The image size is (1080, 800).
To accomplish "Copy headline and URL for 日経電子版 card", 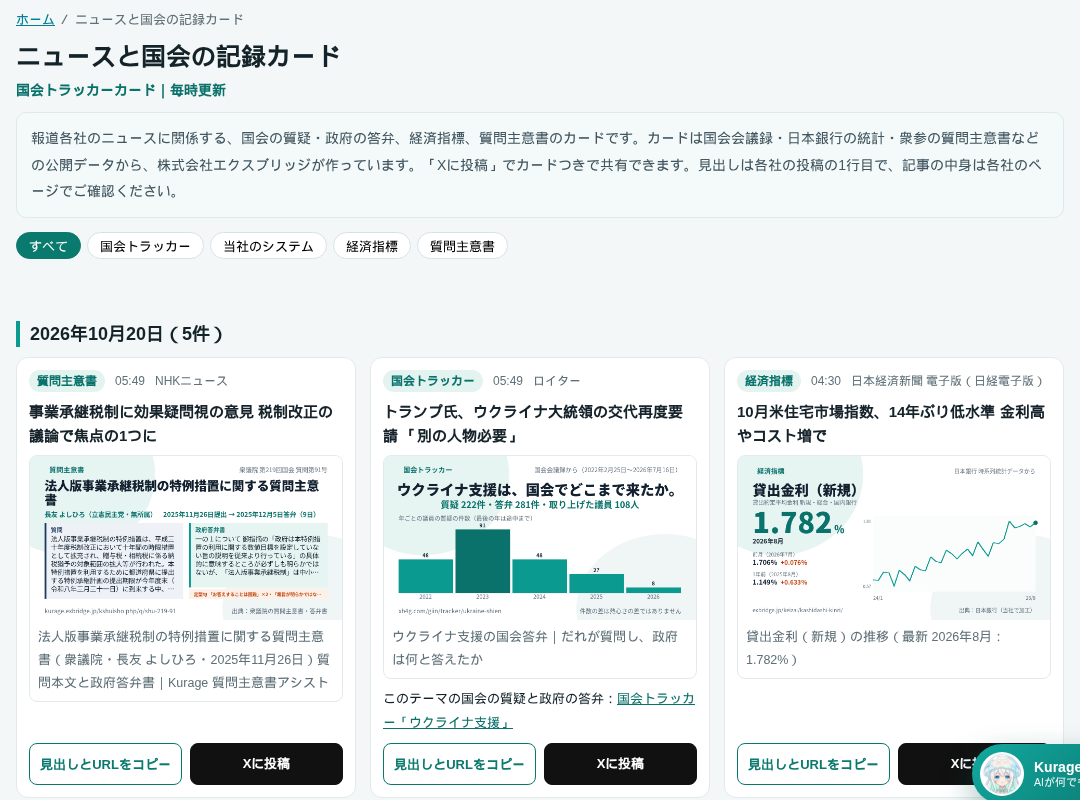I will coord(813,763).
